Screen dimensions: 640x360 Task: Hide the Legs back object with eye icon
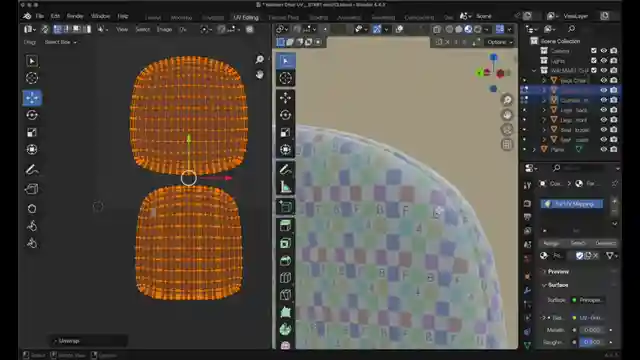(x=604, y=110)
